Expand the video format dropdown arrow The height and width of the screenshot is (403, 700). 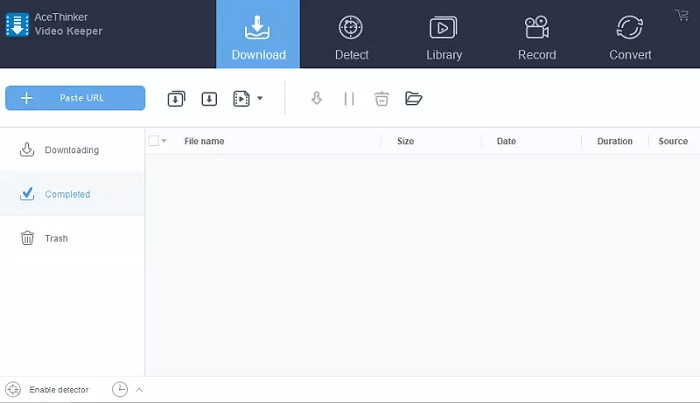260,98
